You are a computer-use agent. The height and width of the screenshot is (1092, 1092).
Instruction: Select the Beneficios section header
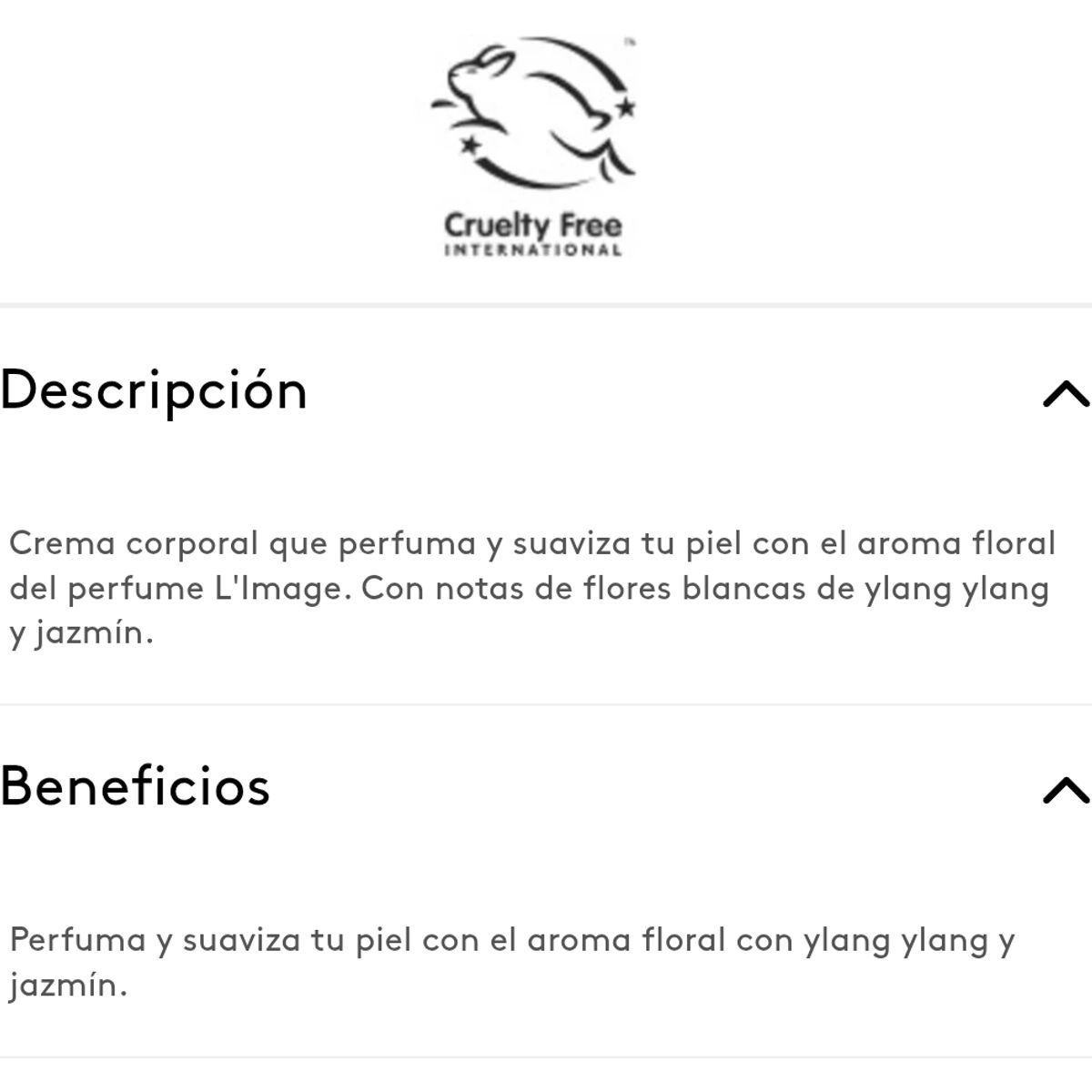click(136, 787)
